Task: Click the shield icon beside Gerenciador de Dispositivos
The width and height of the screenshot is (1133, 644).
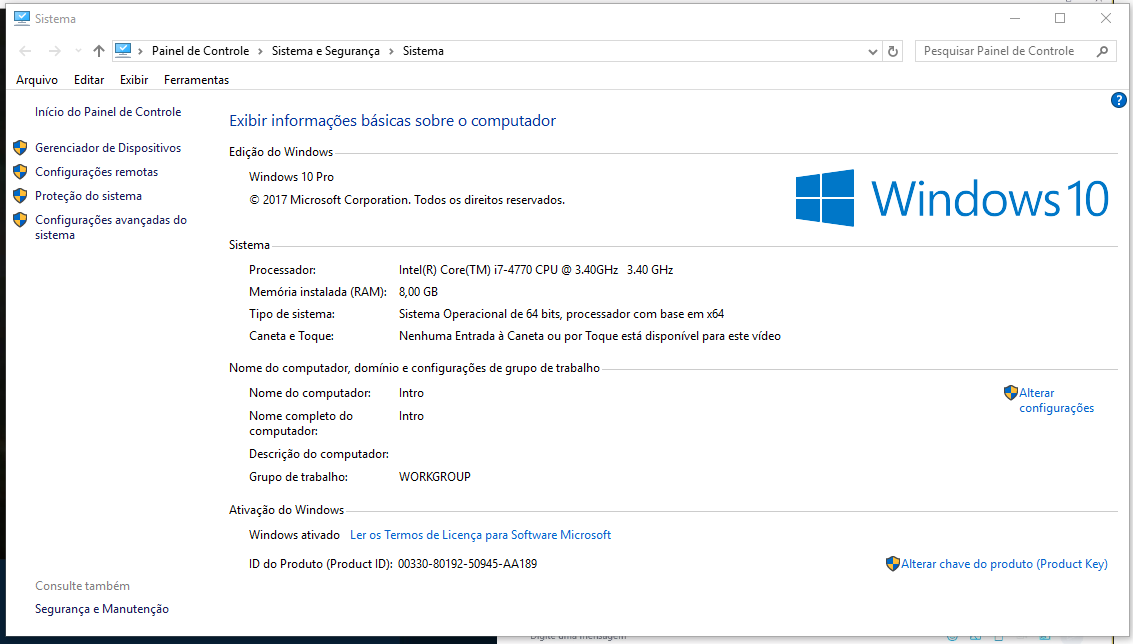Action: click(x=20, y=148)
